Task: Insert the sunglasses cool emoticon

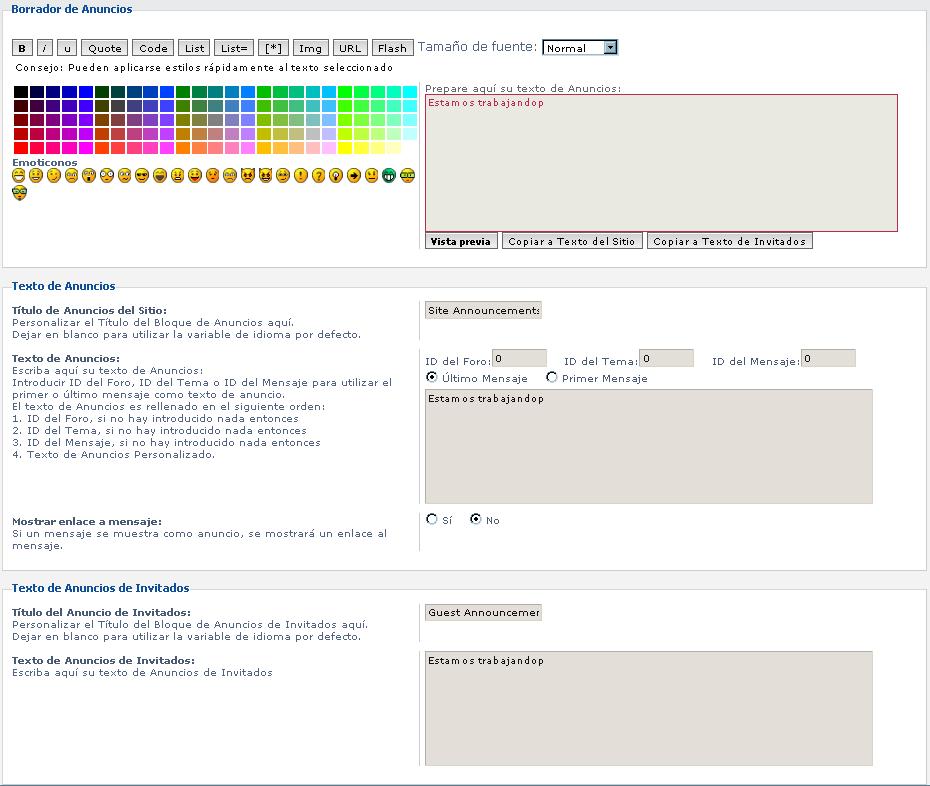Action: 142,175
